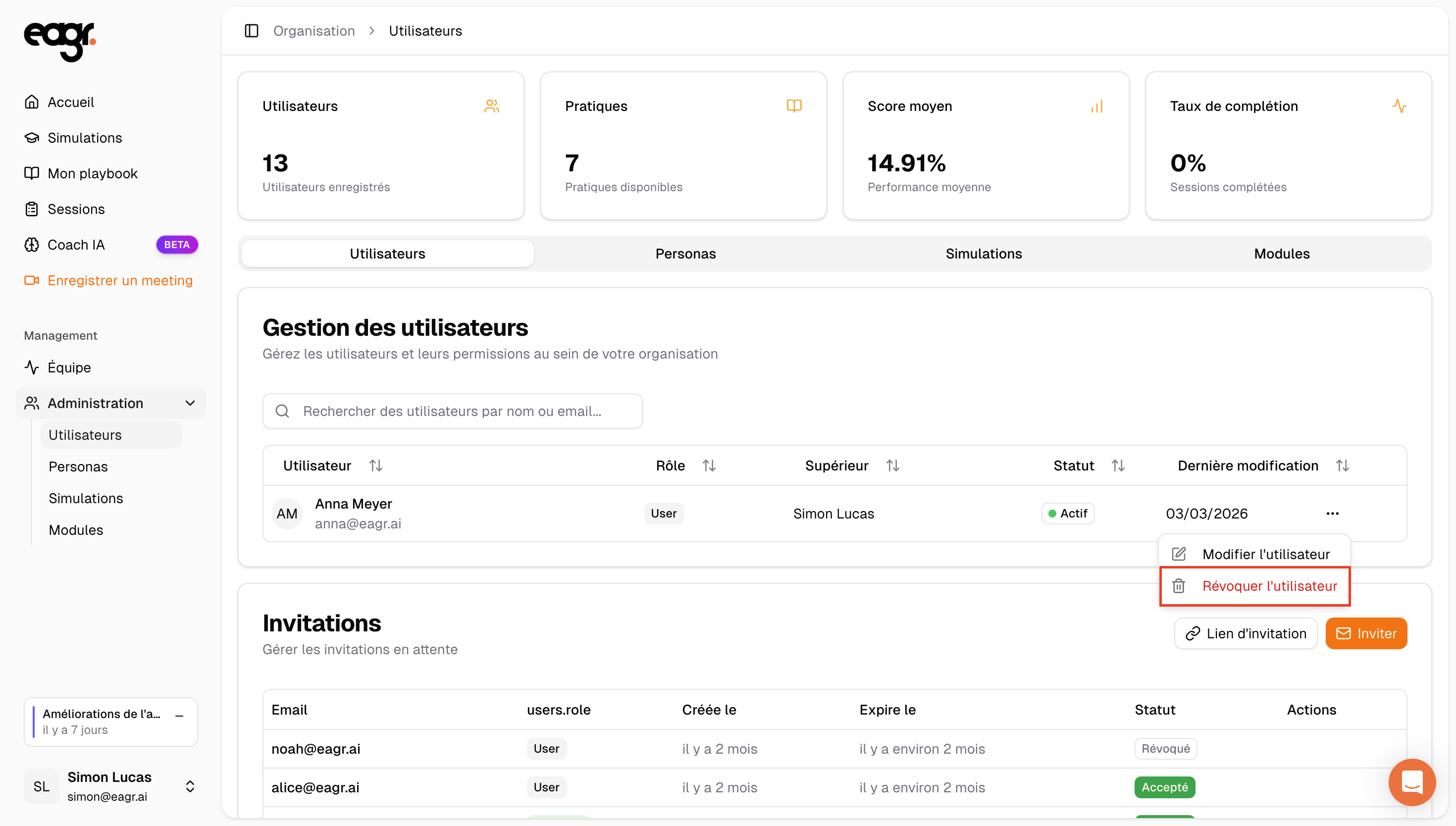1456x826 pixels.
Task: Click the user search input field
Action: [452, 412]
